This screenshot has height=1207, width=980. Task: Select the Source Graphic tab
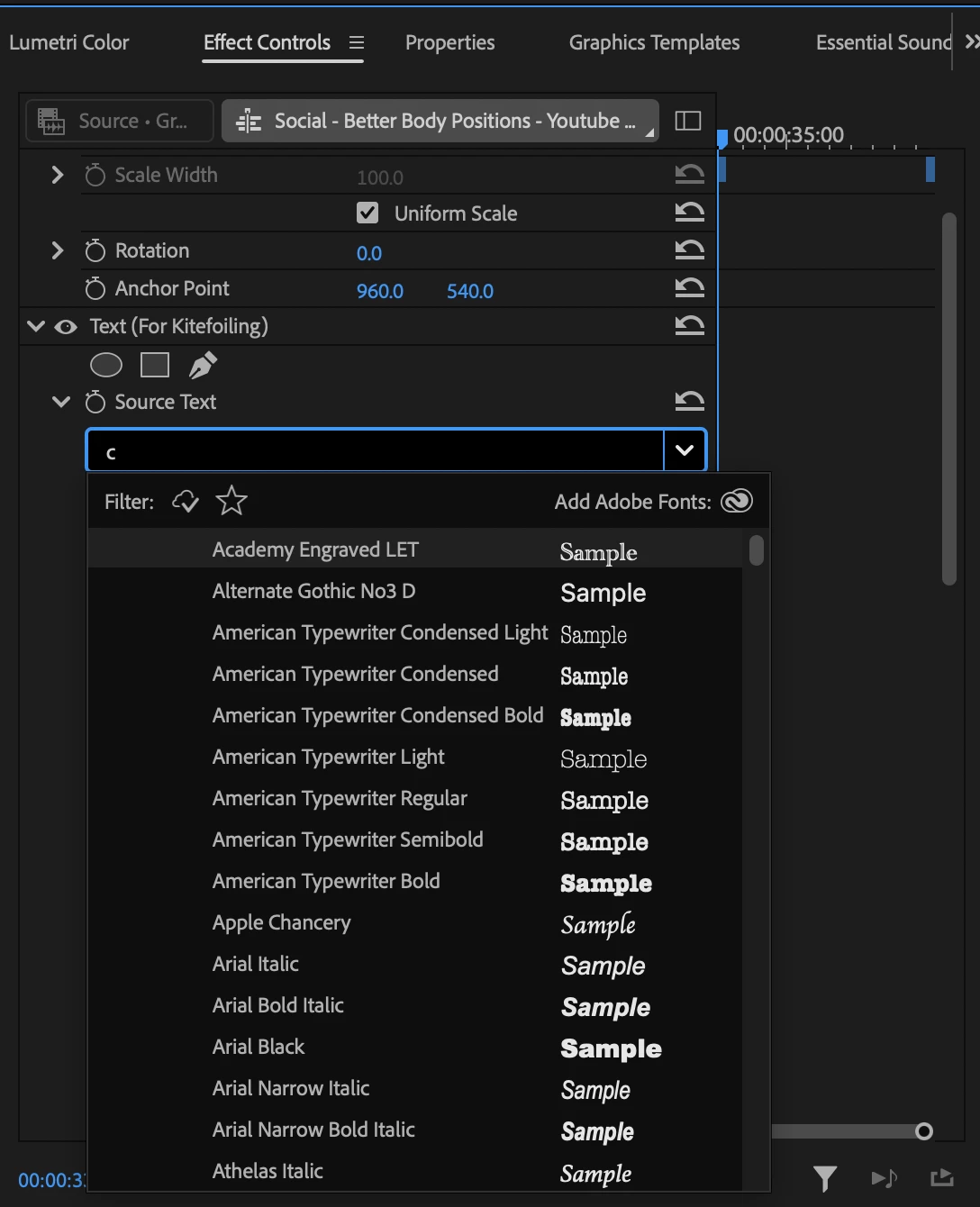pos(120,121)
